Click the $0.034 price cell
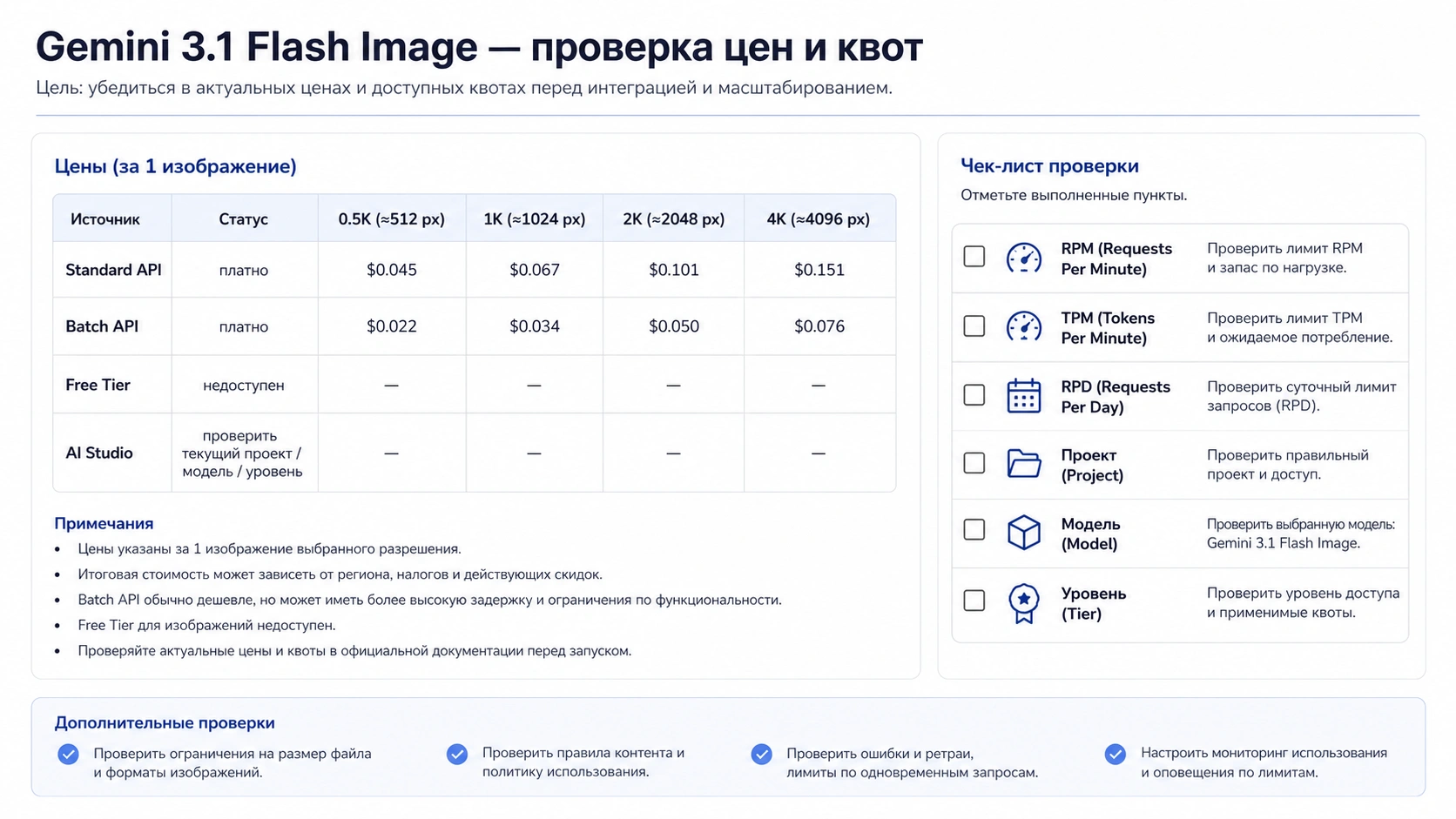The height and width of the screenshot is (819, 1456). [535, 326]
